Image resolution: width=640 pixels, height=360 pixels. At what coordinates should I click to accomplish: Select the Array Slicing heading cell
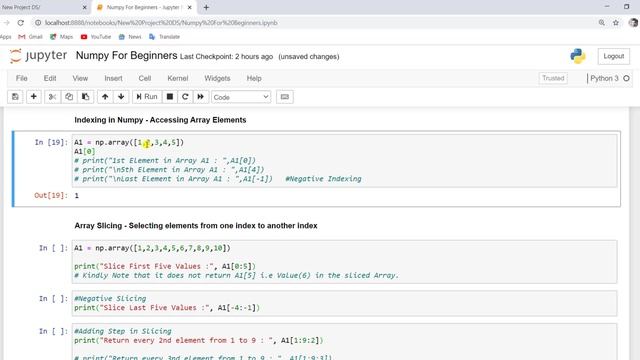click(x=196, y=226)
